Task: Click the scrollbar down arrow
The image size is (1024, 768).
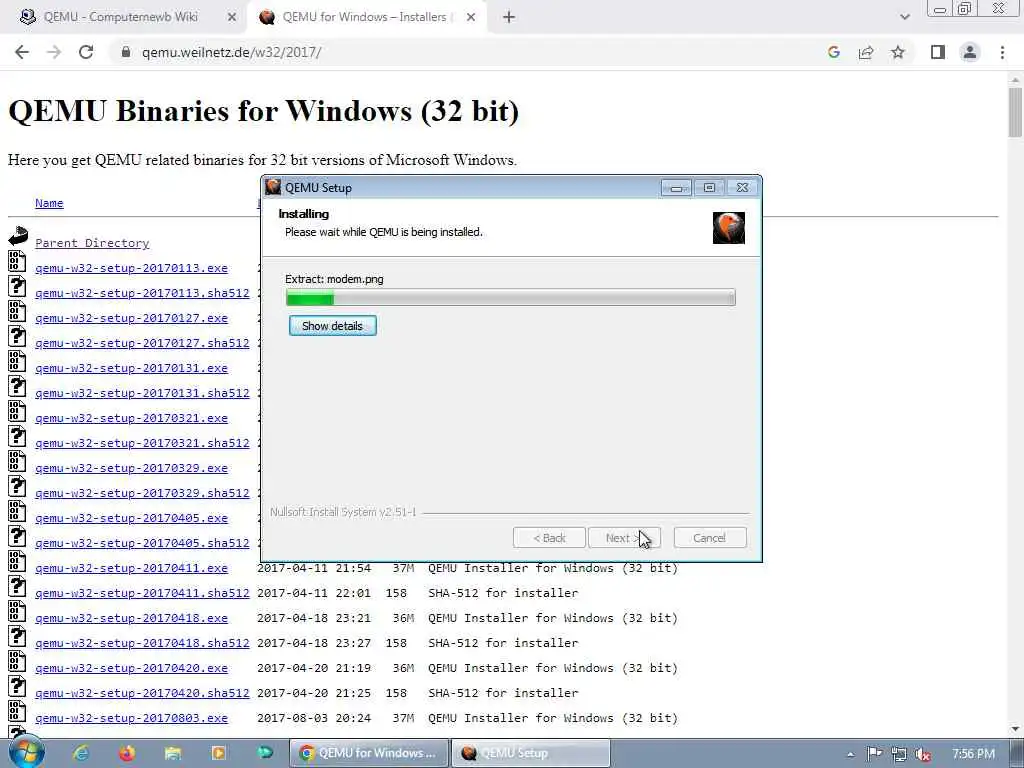Action: [x=1015, y=729]
